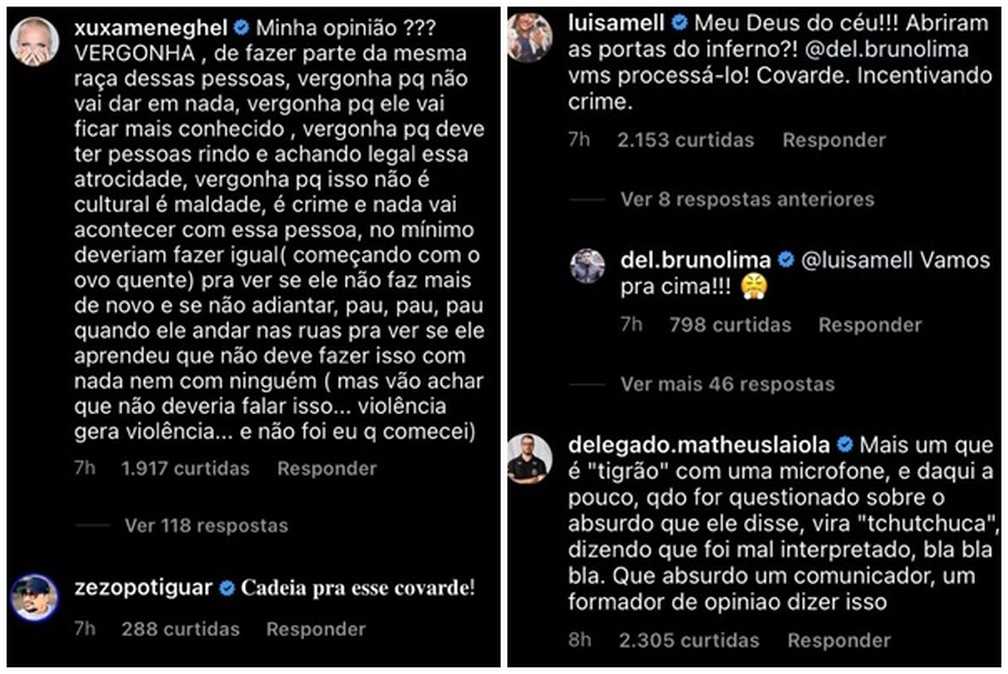Click verified badge next to xuxameneghel

coord(241,28)
